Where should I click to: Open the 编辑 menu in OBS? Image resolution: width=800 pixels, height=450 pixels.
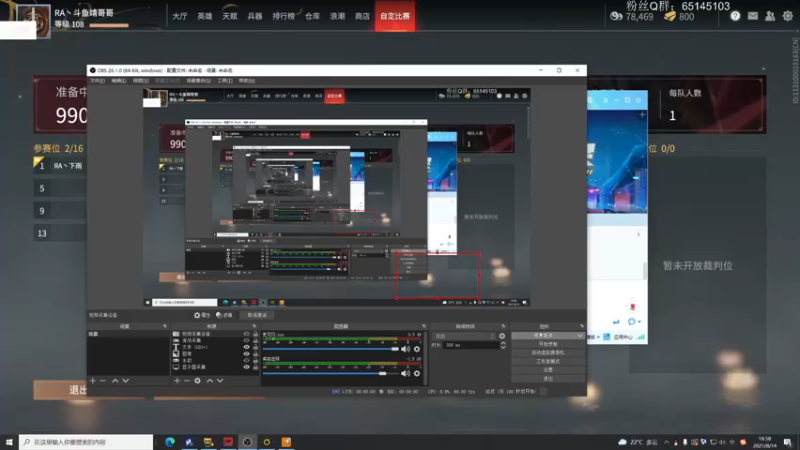119,81
